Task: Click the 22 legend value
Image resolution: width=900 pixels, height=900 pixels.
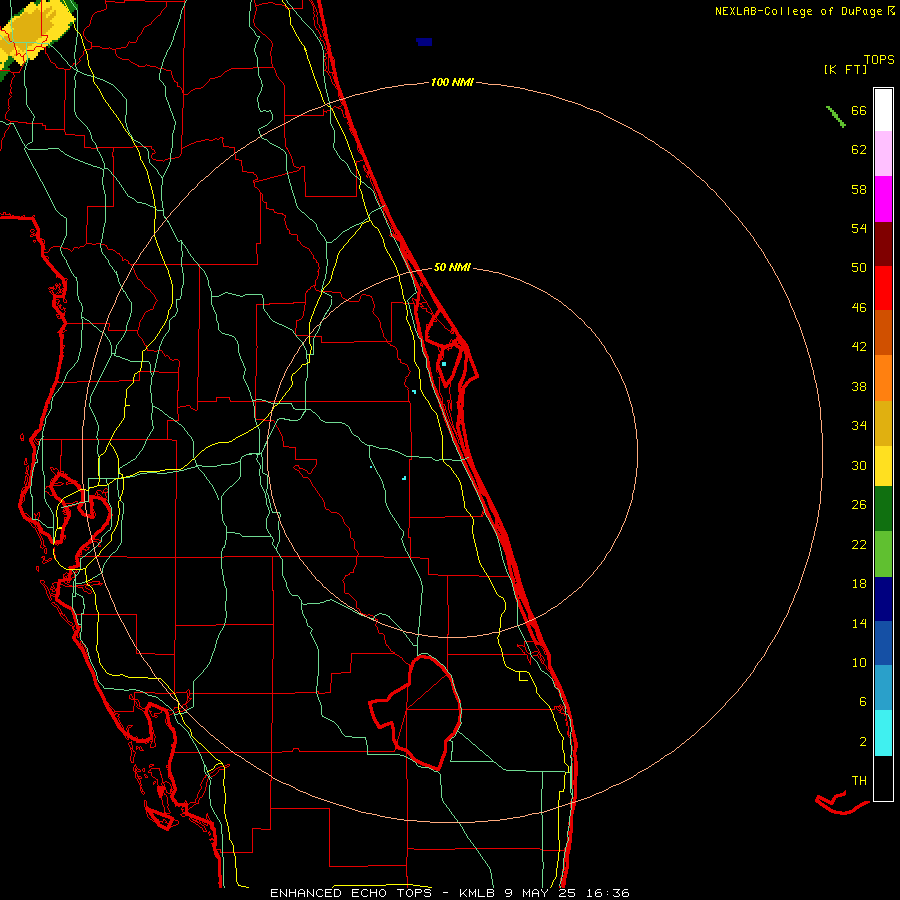Action: (x=859, y=545)
